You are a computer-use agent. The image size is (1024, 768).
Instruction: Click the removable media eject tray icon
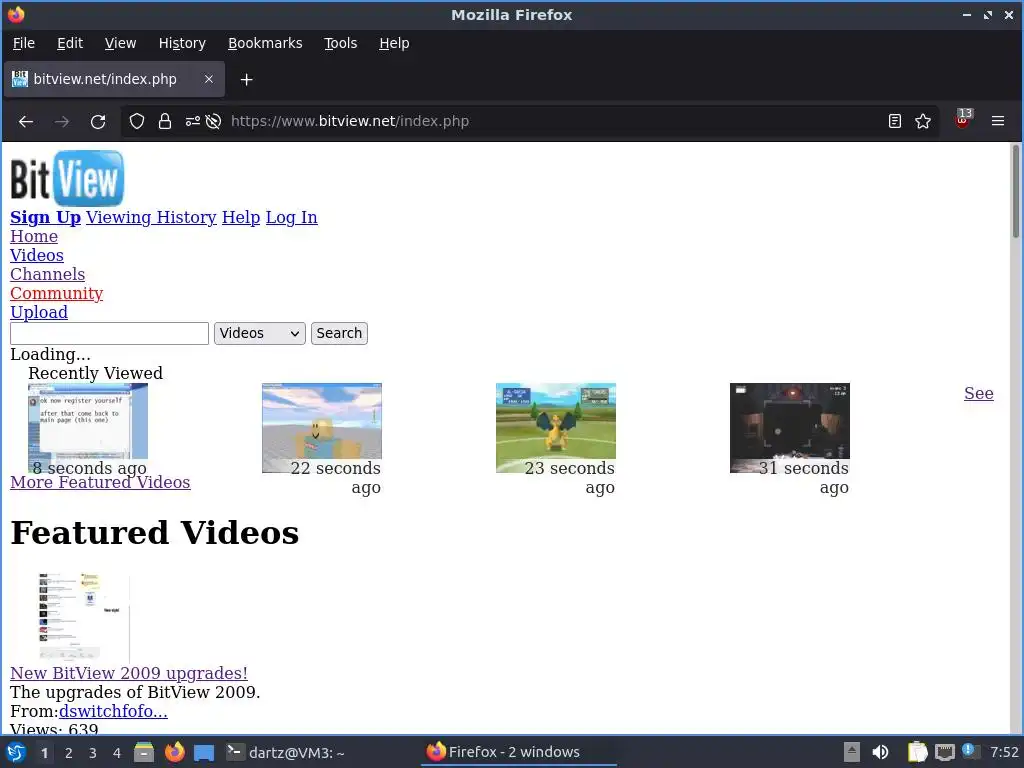pos(852,752)
